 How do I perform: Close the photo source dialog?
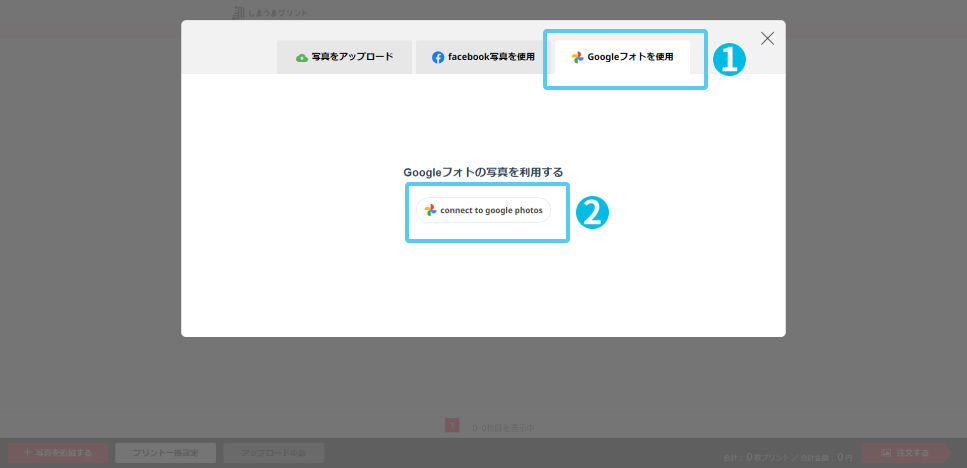[x=767, y=38]
